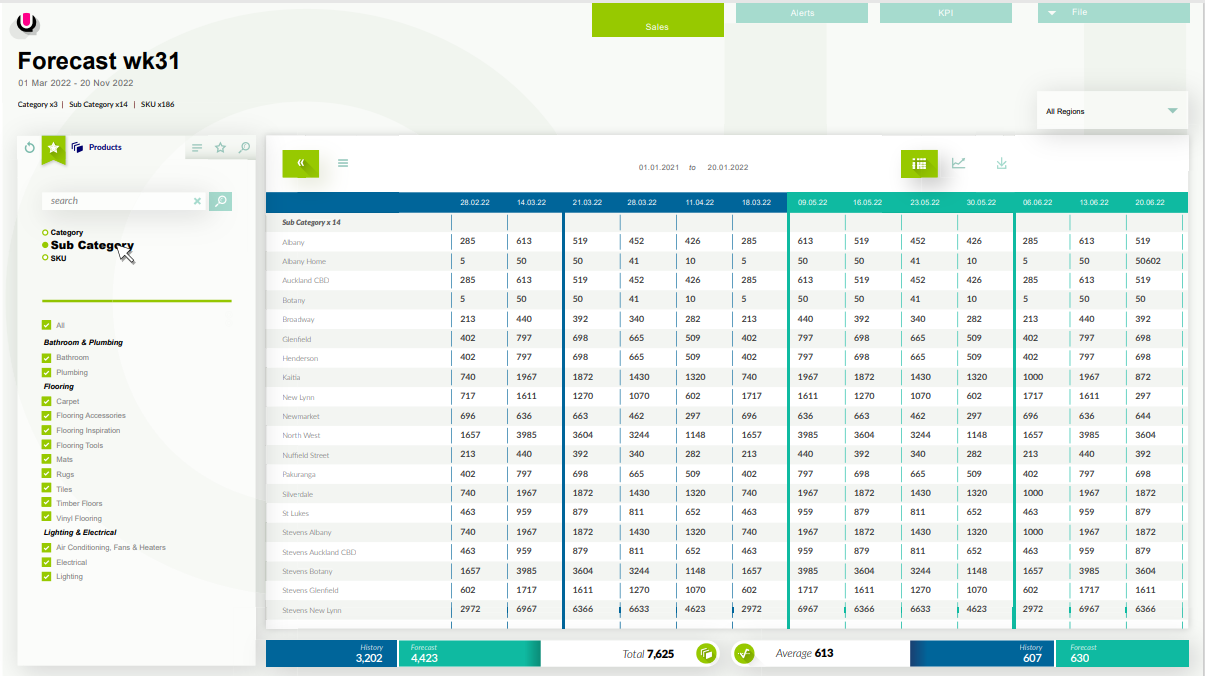Screen dimensions: 1205x676
Task: Switch to the KPI tab
Action: coord(946,13)
